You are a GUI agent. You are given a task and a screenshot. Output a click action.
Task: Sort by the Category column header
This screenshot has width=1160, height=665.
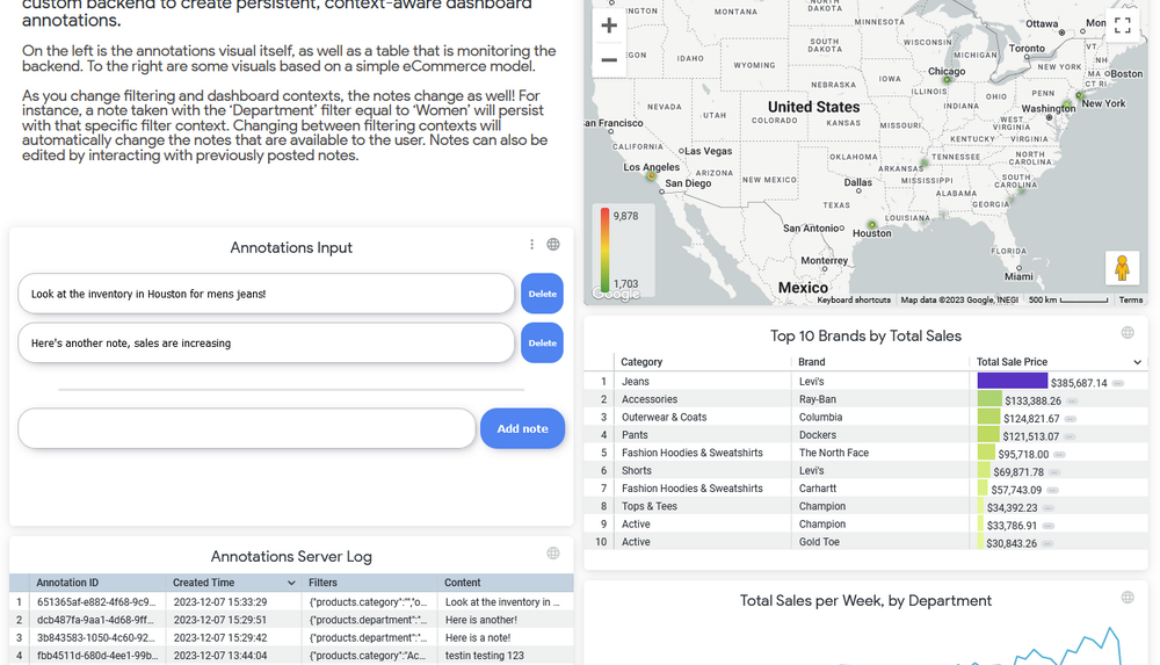(x=641, y=362)
